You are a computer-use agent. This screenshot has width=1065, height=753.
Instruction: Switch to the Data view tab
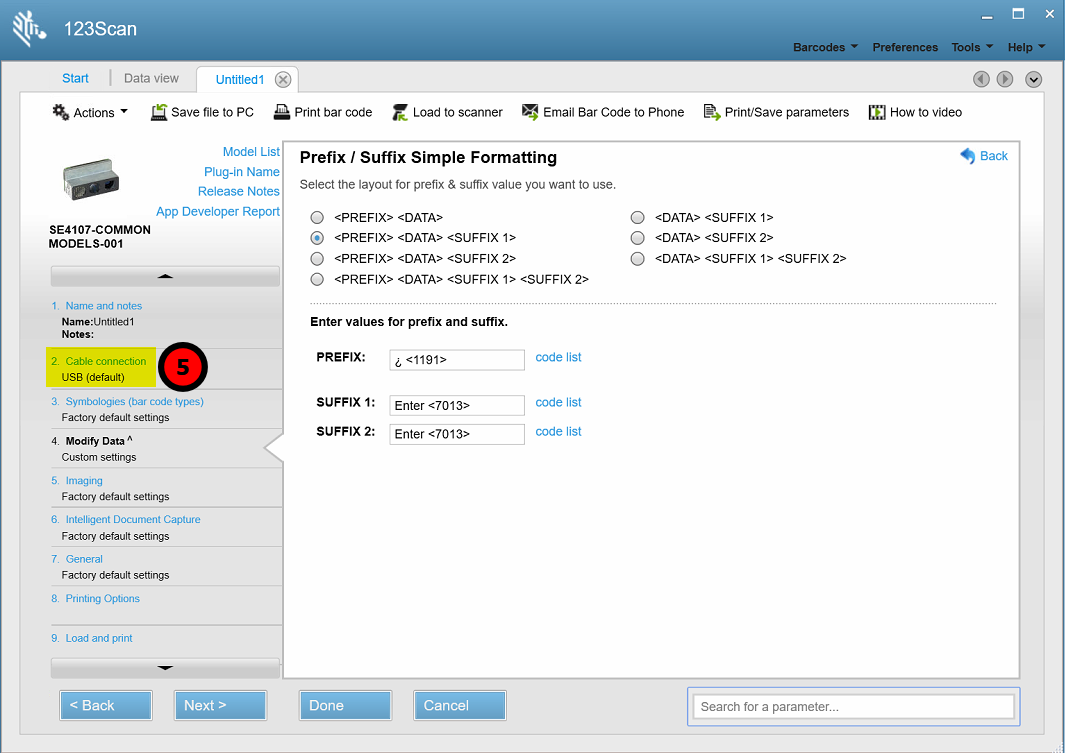click(x=151, y=78)
